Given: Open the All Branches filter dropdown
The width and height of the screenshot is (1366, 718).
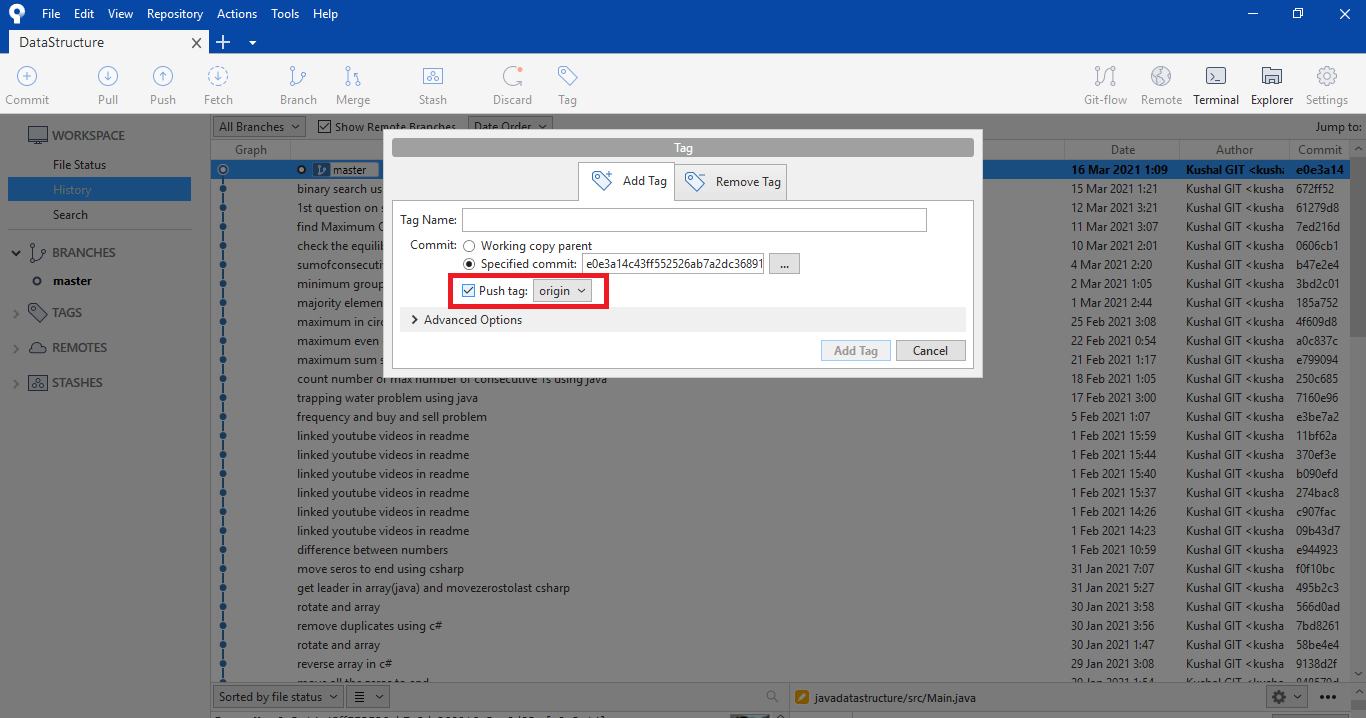Looking at the screenshot, I should pos(260,127).
